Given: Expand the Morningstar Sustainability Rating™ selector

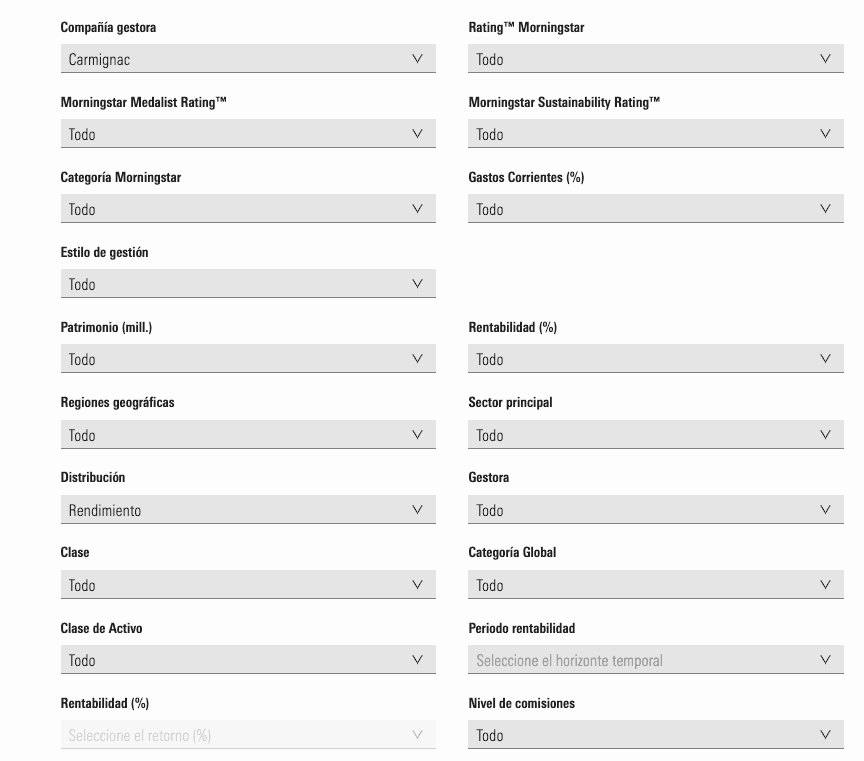Looking at the screenshot, I should pyautogui.click(x=656, y=133).
